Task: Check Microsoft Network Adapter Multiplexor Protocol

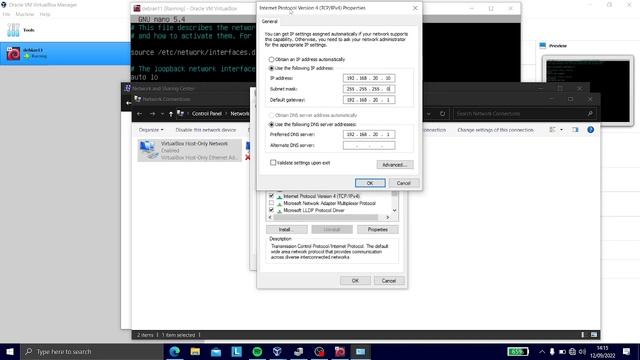Action: [x=271, y=203]
